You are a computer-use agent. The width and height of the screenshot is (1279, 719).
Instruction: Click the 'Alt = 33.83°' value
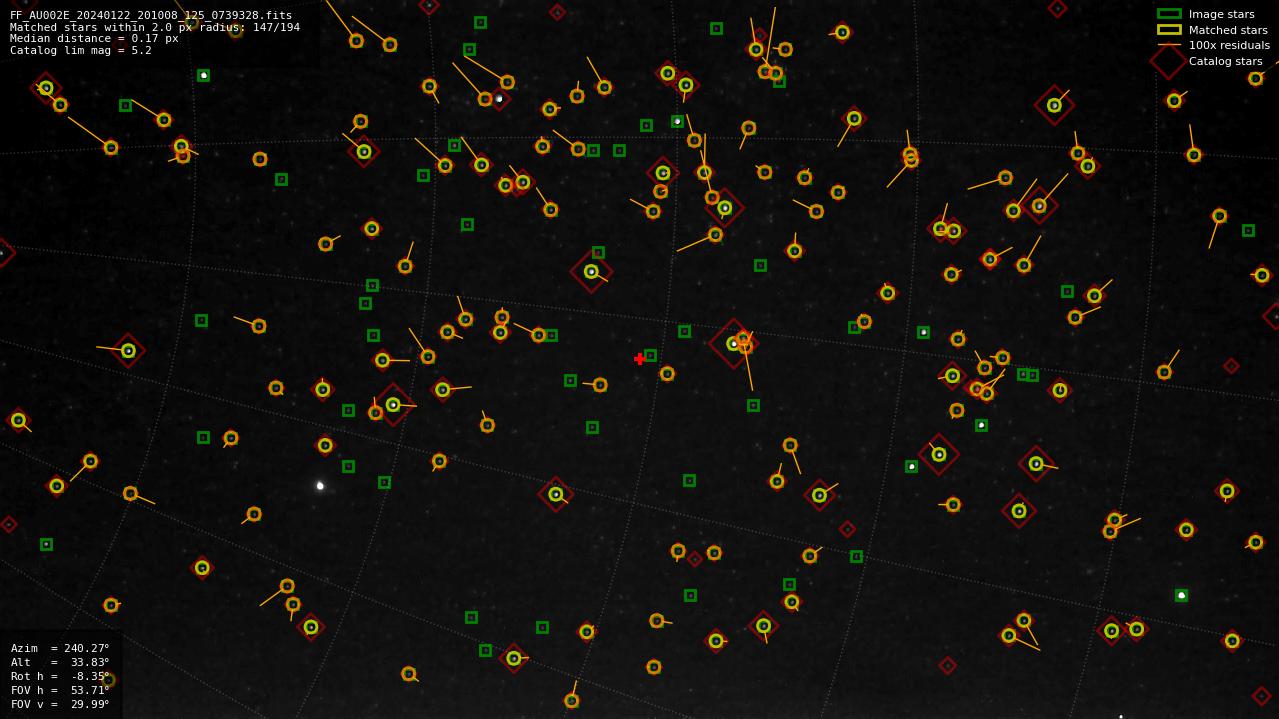[60, 662]
